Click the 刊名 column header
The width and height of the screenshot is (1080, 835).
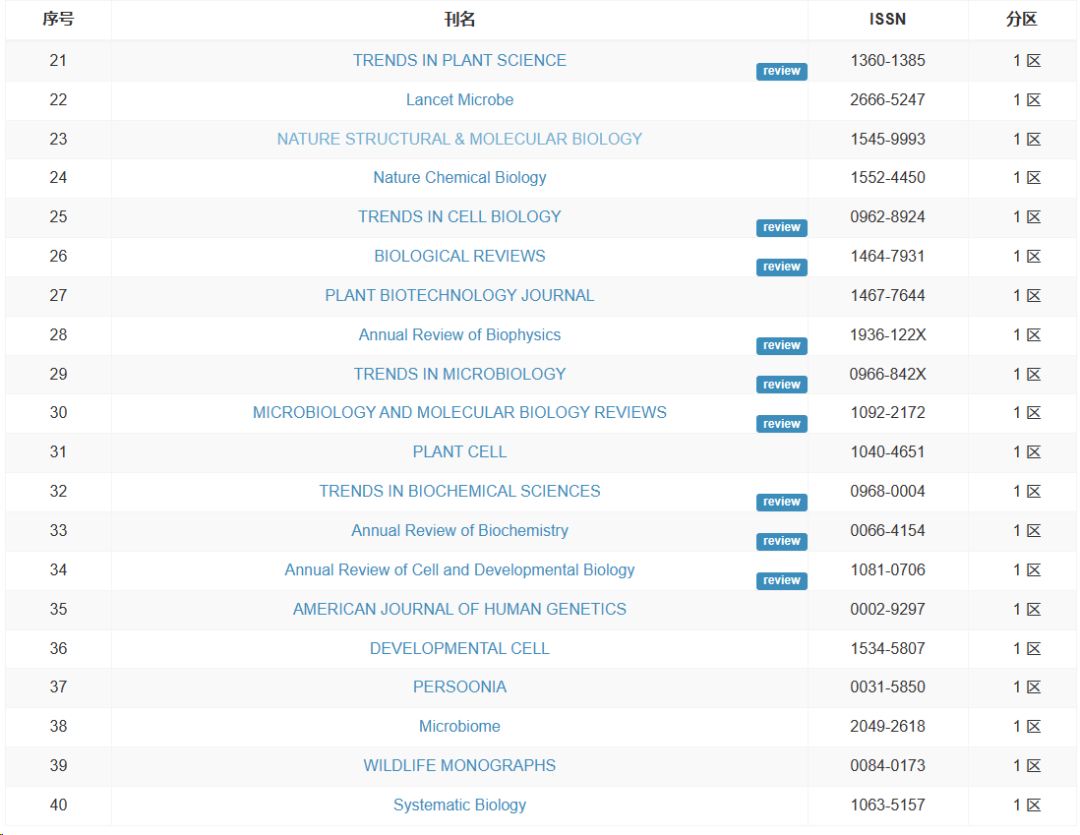[459, 19]
